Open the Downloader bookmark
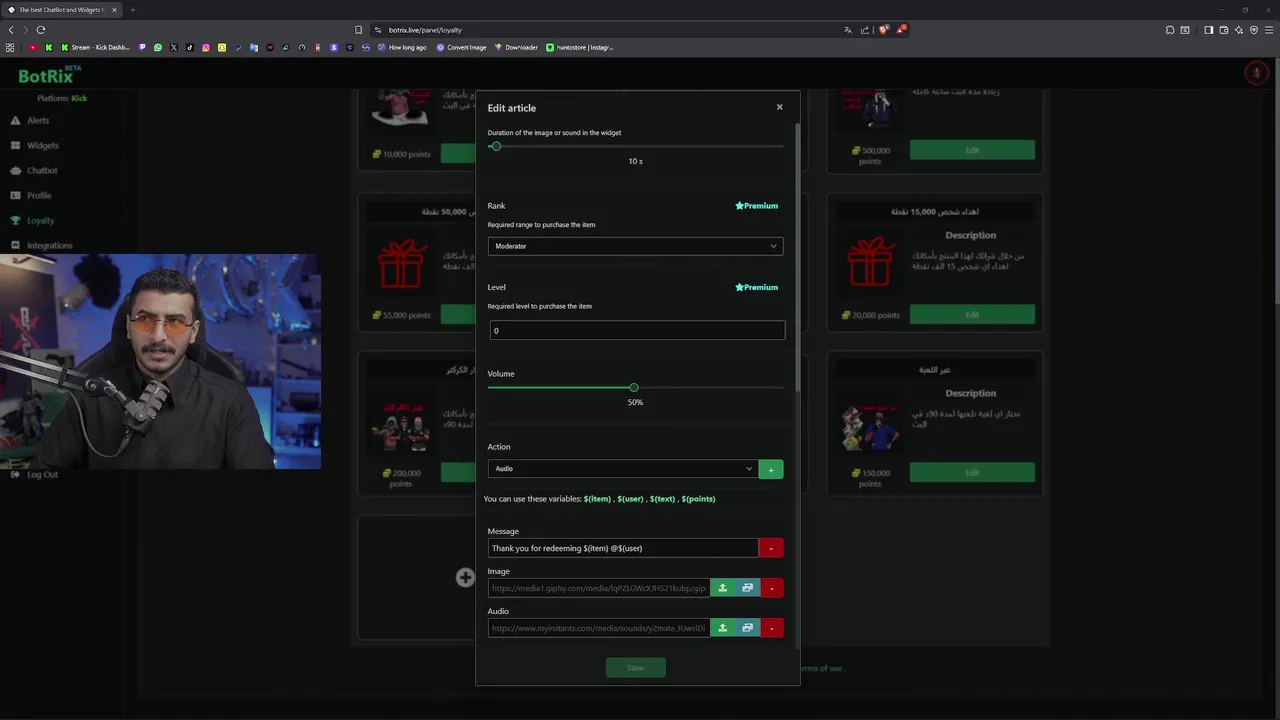The width and height of the screenshot is (1280, 720). (x=516, y=47)
